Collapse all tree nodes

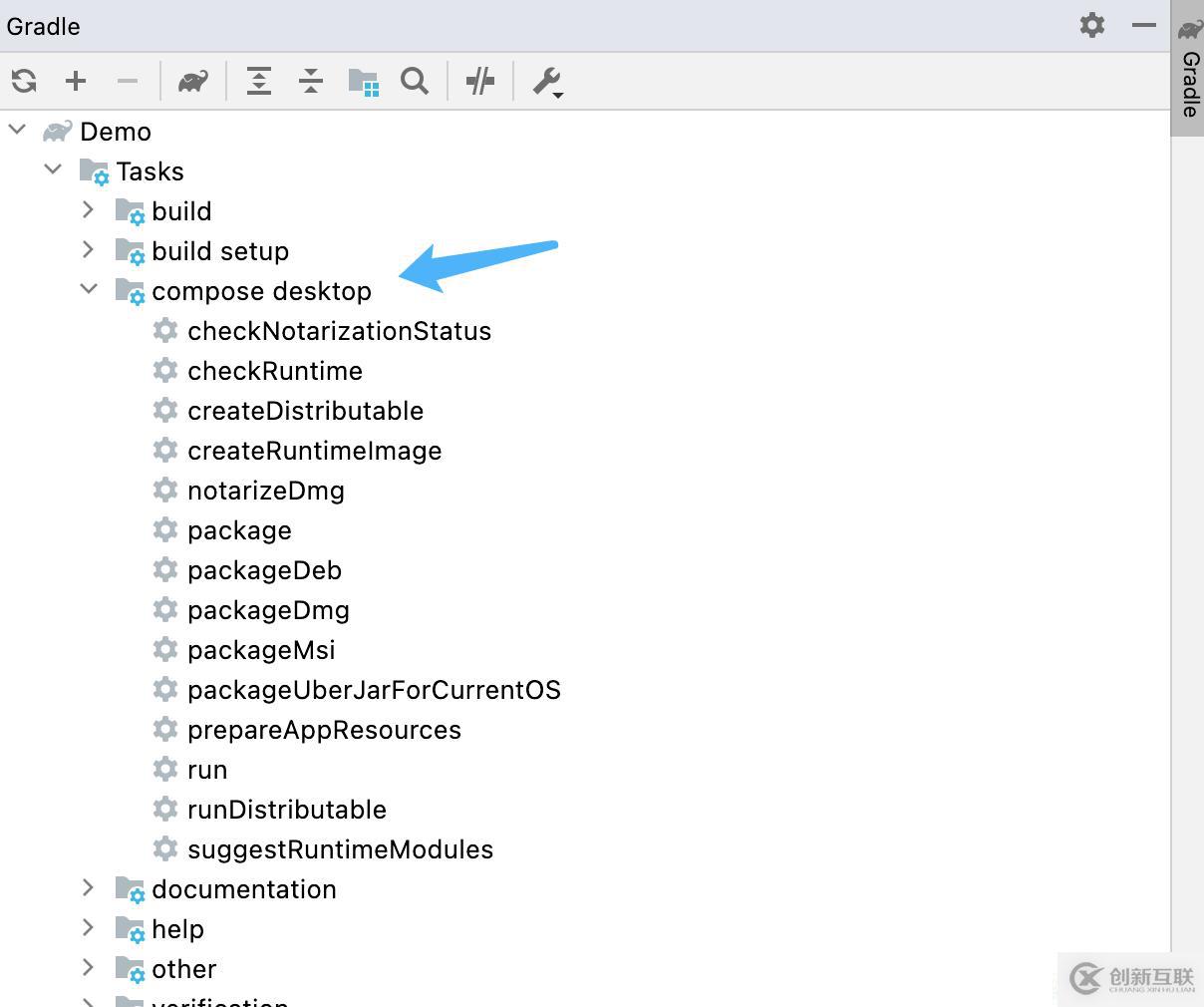tap(311, 81)
